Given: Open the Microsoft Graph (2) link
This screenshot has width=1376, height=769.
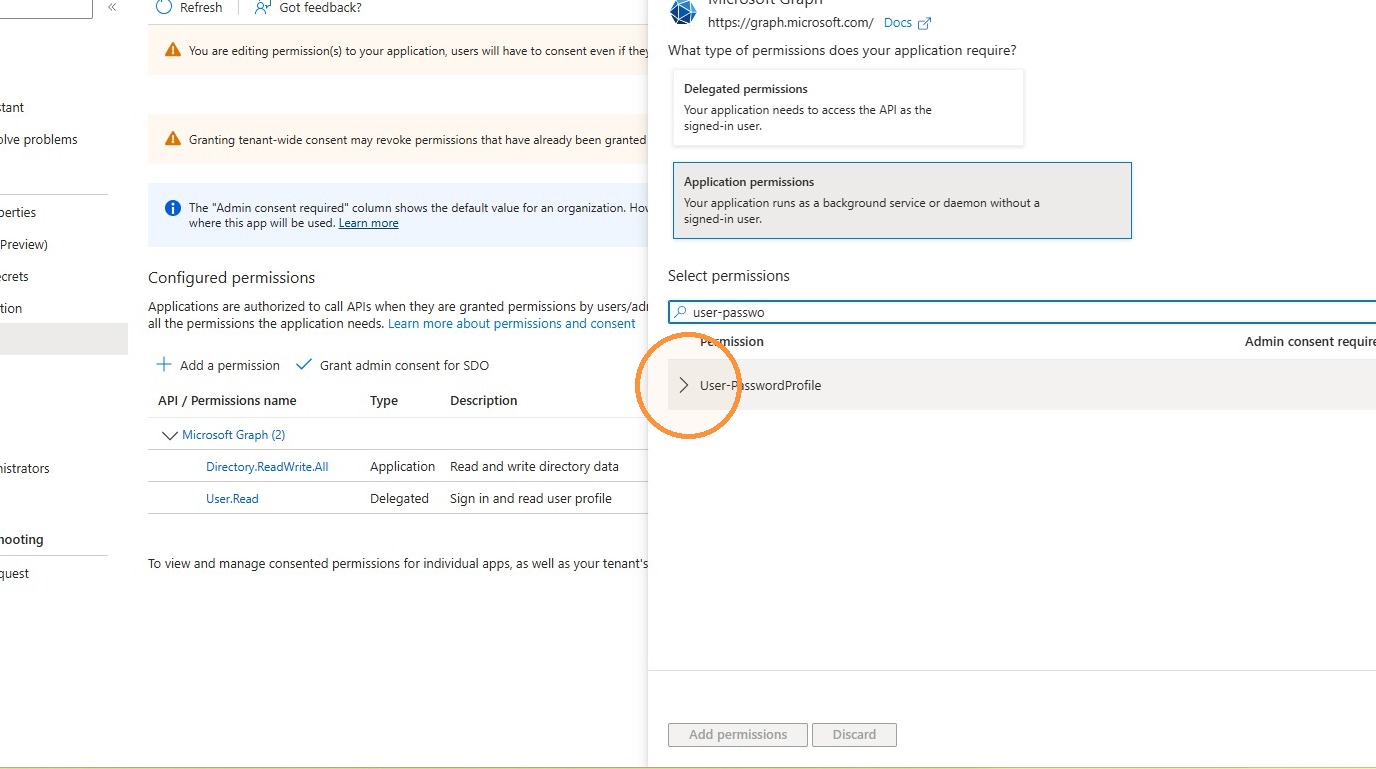Looking at the screenshot, I should 234,435.
